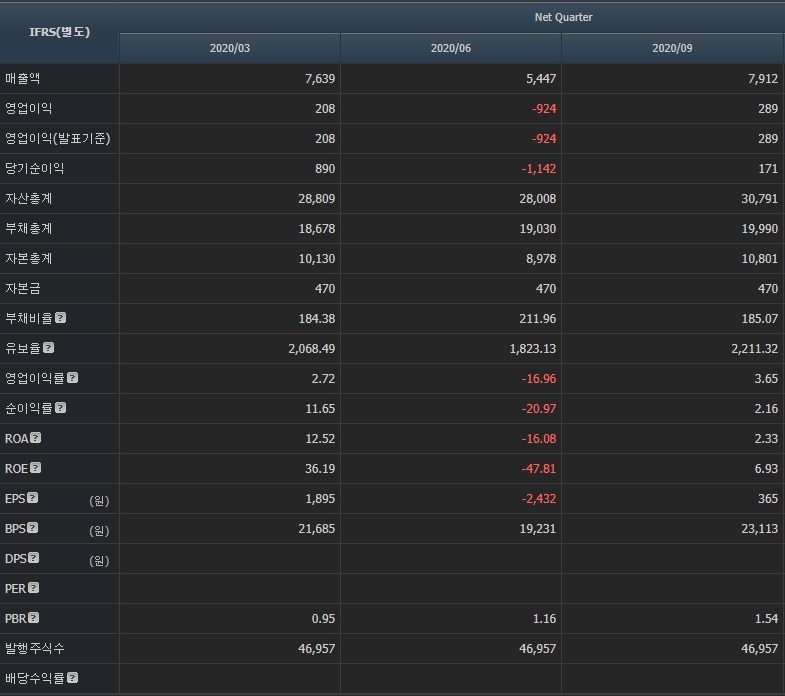Open the PER help icon

(34, 588)
